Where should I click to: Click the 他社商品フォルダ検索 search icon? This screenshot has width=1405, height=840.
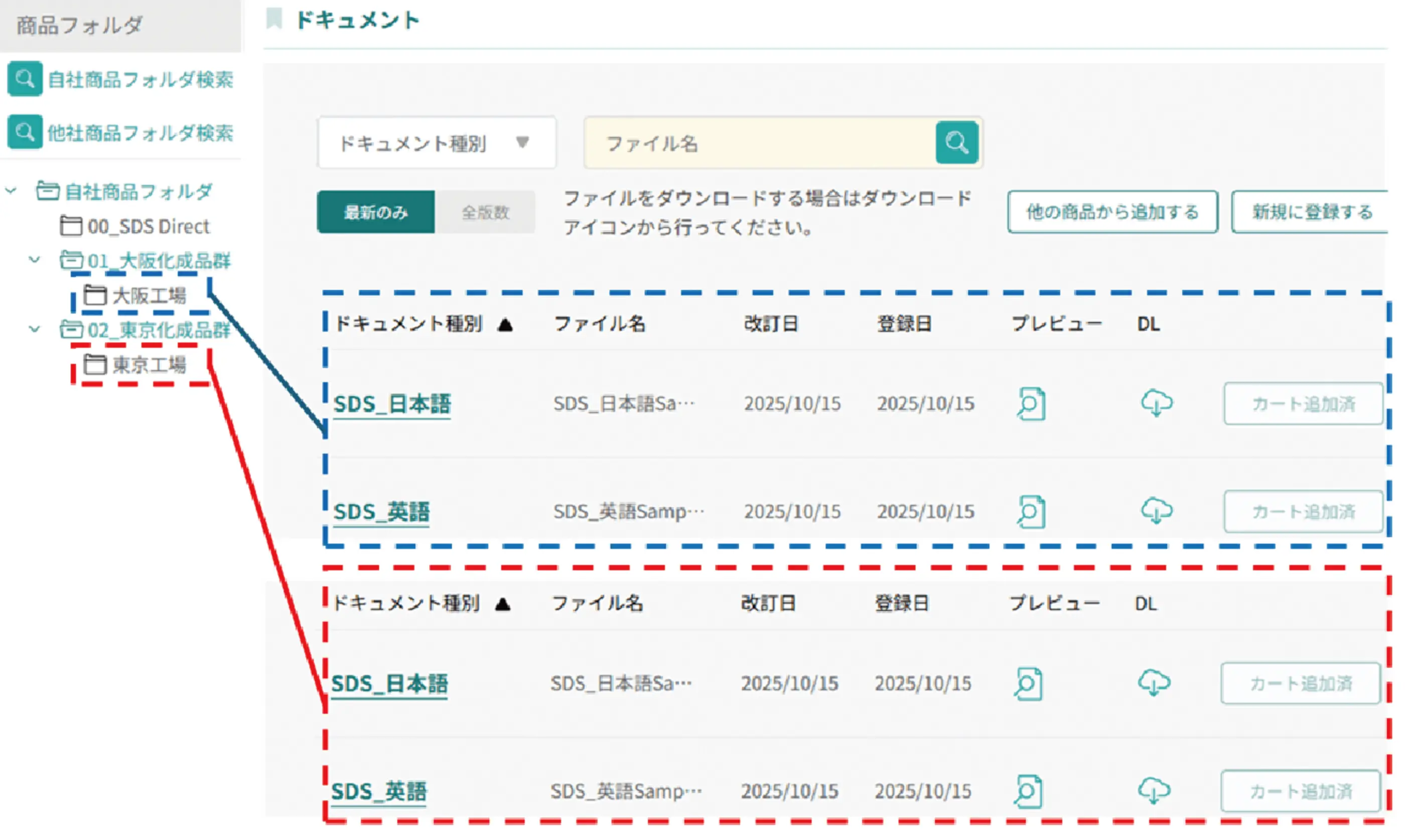(x=25, y=132)
